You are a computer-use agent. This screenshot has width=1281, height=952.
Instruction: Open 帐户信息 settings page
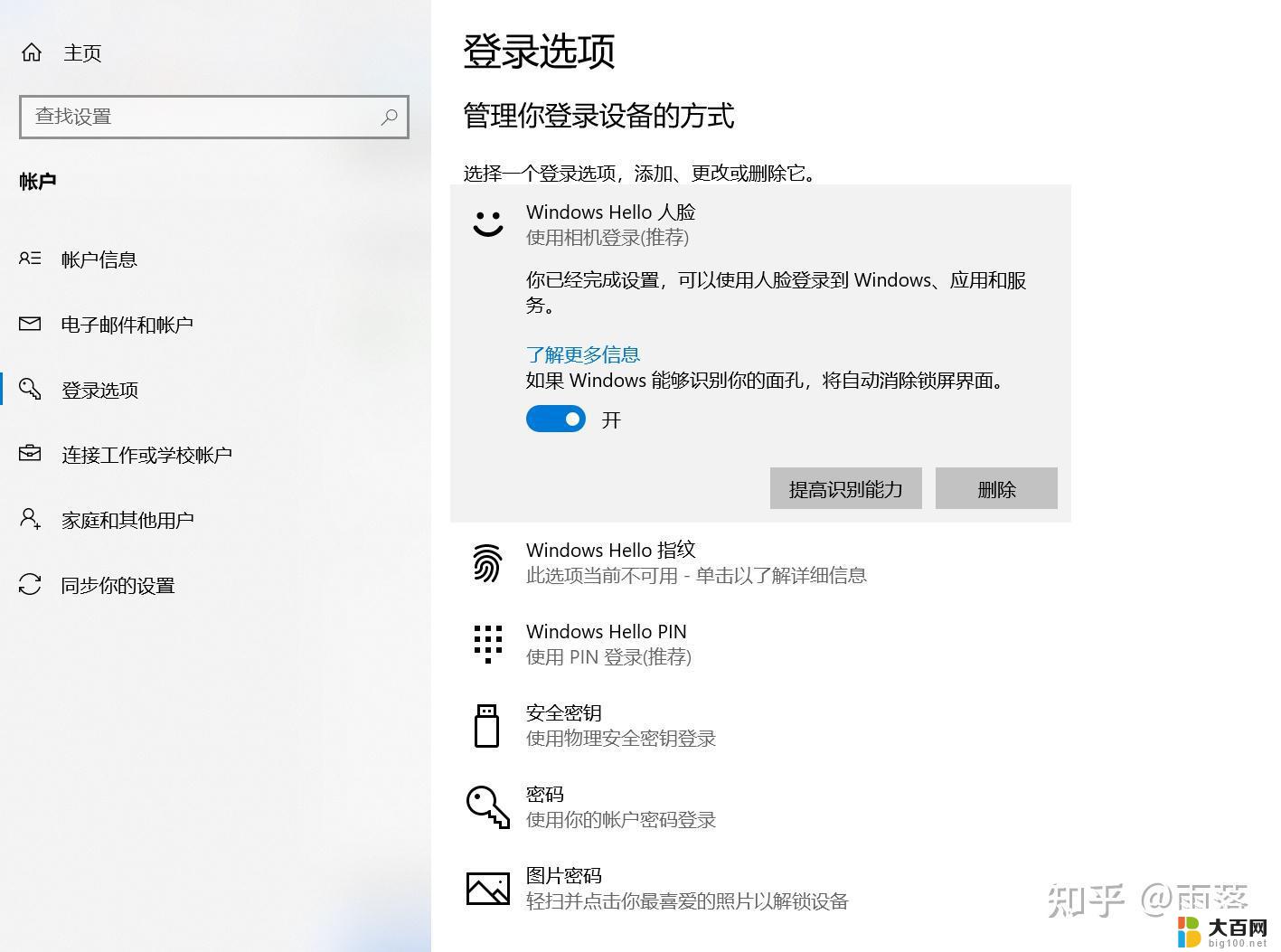[99, 259]
